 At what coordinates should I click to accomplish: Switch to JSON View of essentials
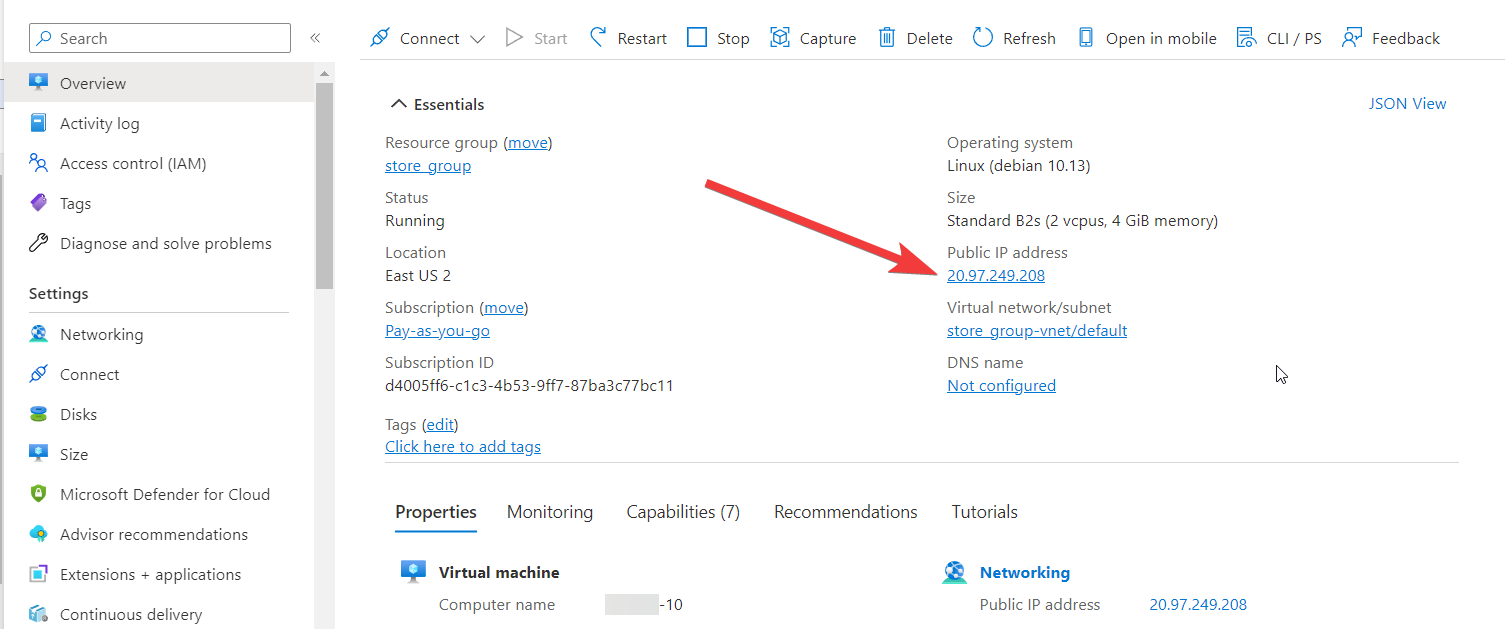tap(1407, 103)
